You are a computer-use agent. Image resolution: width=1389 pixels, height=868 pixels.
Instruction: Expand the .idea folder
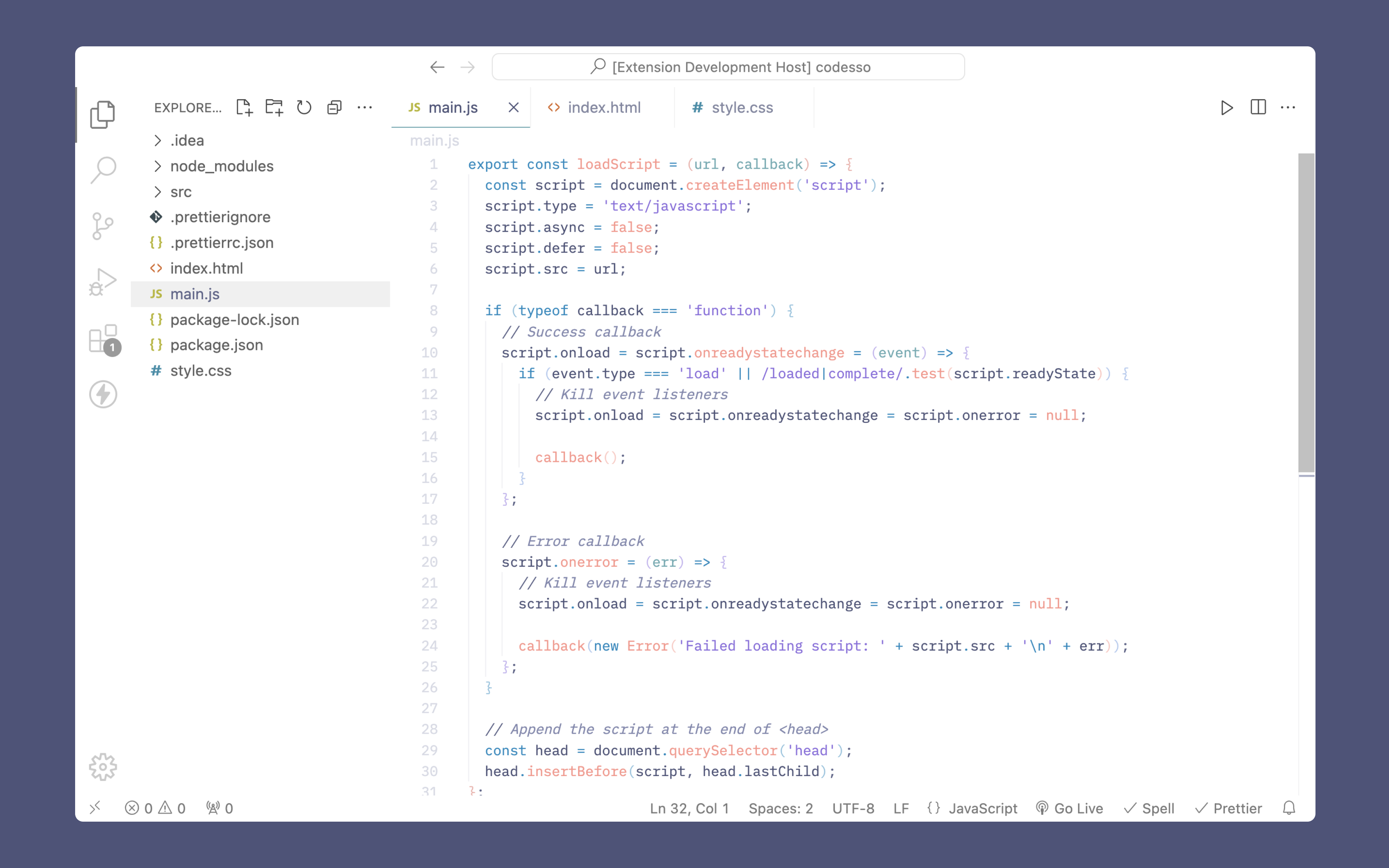pyautogui.click(x=187, y=141)
